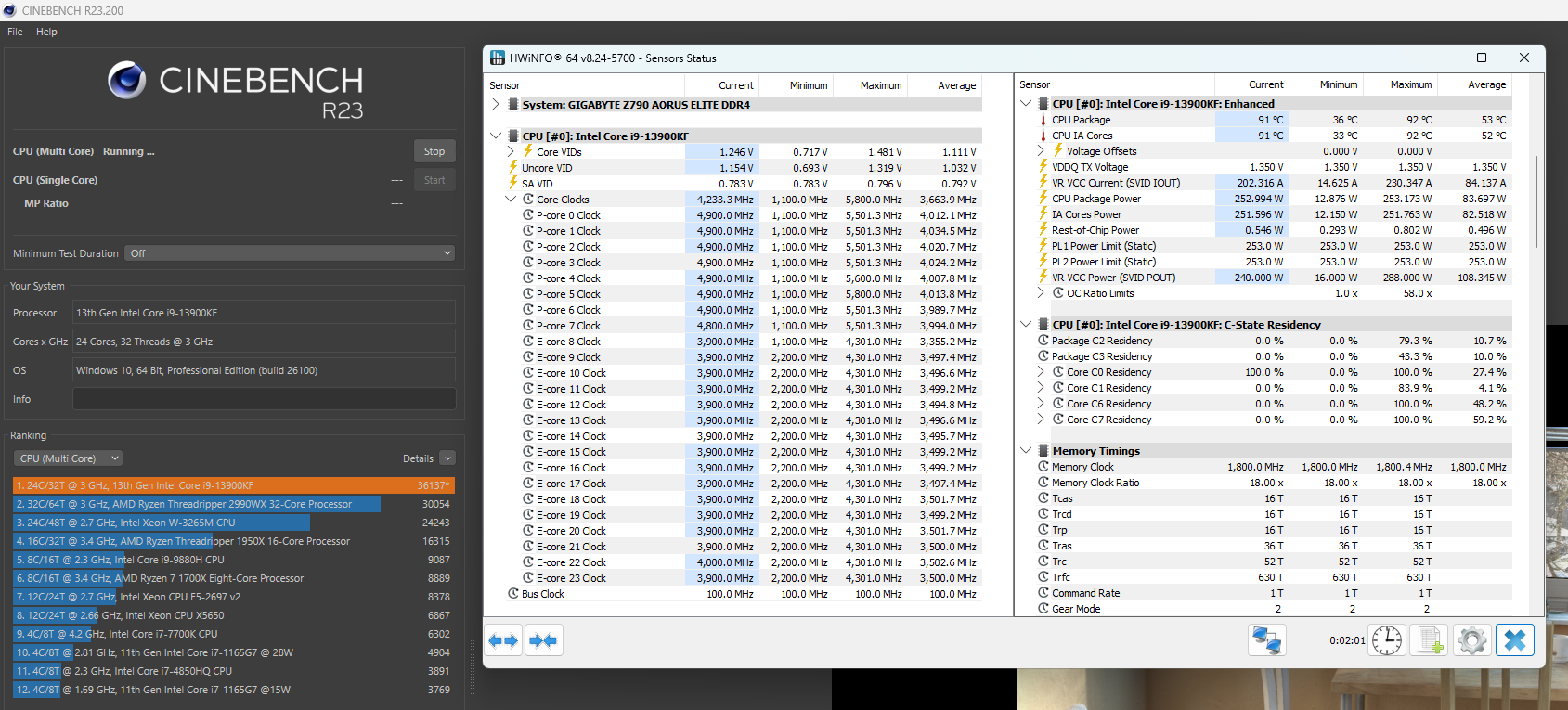
Task: Click the Cinebench logo sphere icon
Action: (x=127, y=81)
